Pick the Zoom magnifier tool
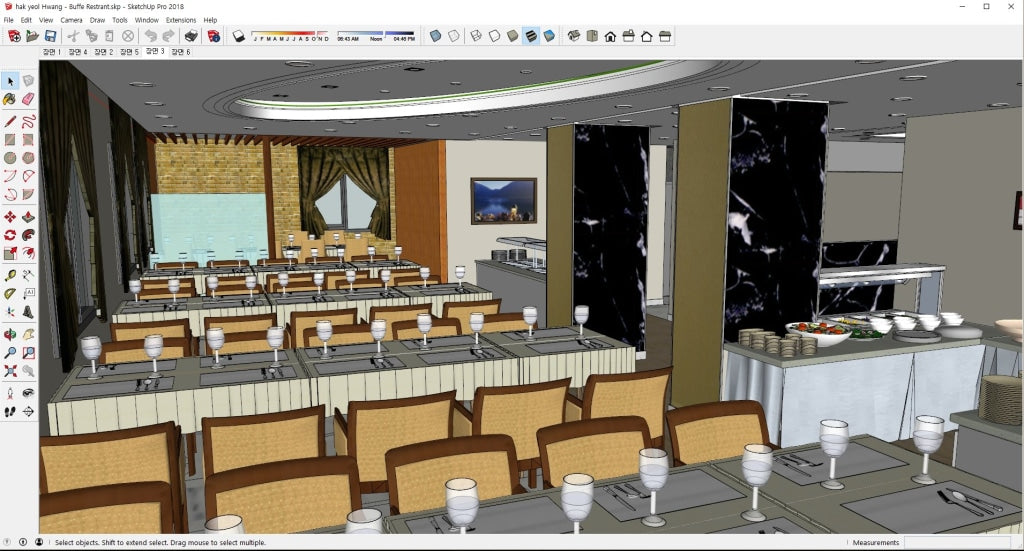This screenshot has height=551, width=1024. (x=10, y=353)
